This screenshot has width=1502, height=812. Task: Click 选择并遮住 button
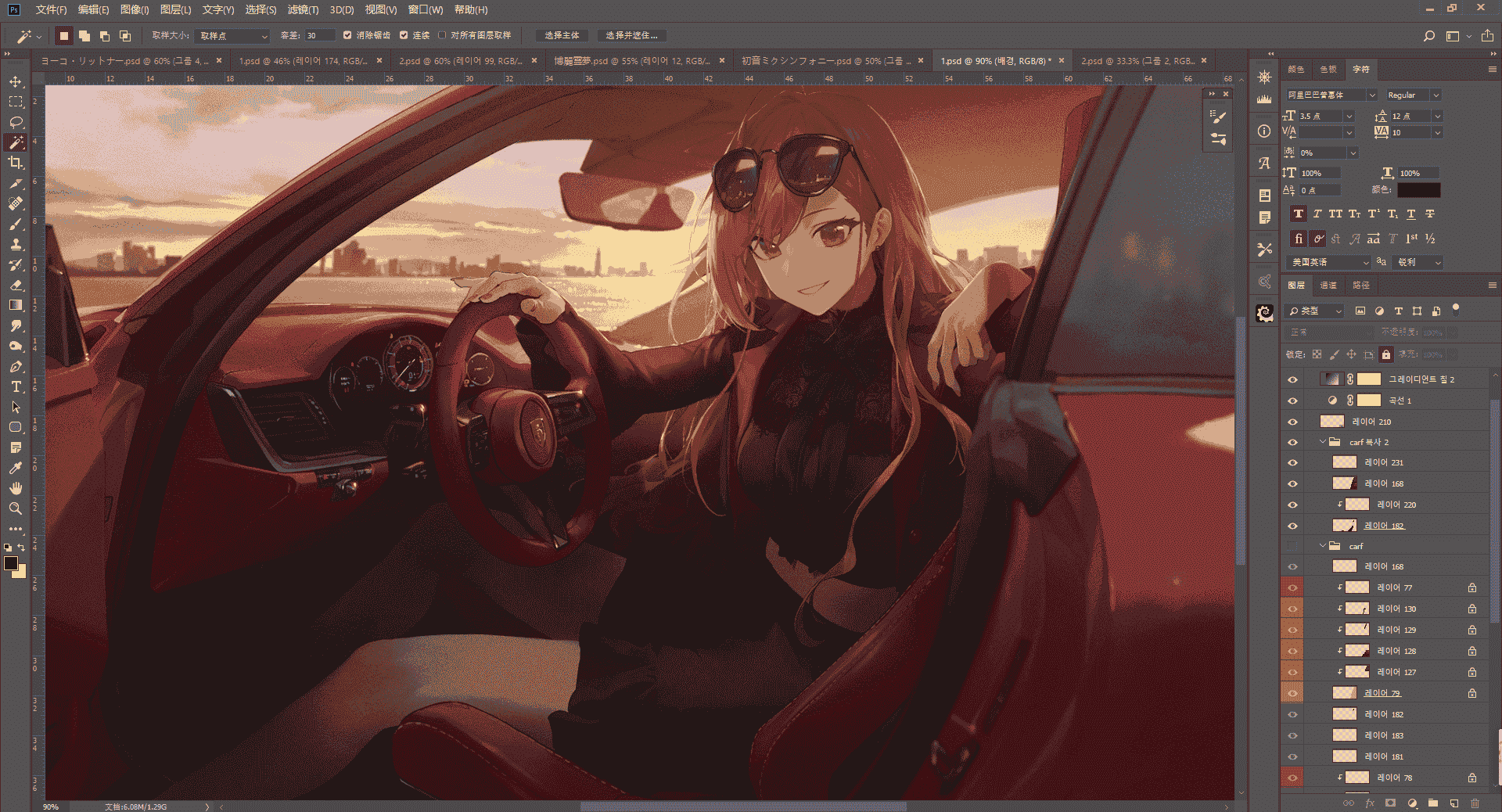631,35
